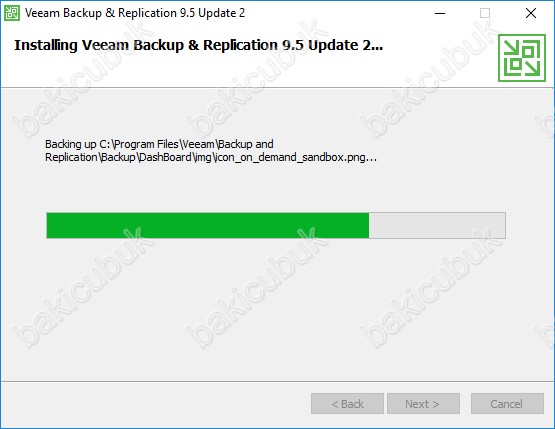Click the 'Update 2' text in the title bar
The image size is (555, 429).
(x=222, y=13)
